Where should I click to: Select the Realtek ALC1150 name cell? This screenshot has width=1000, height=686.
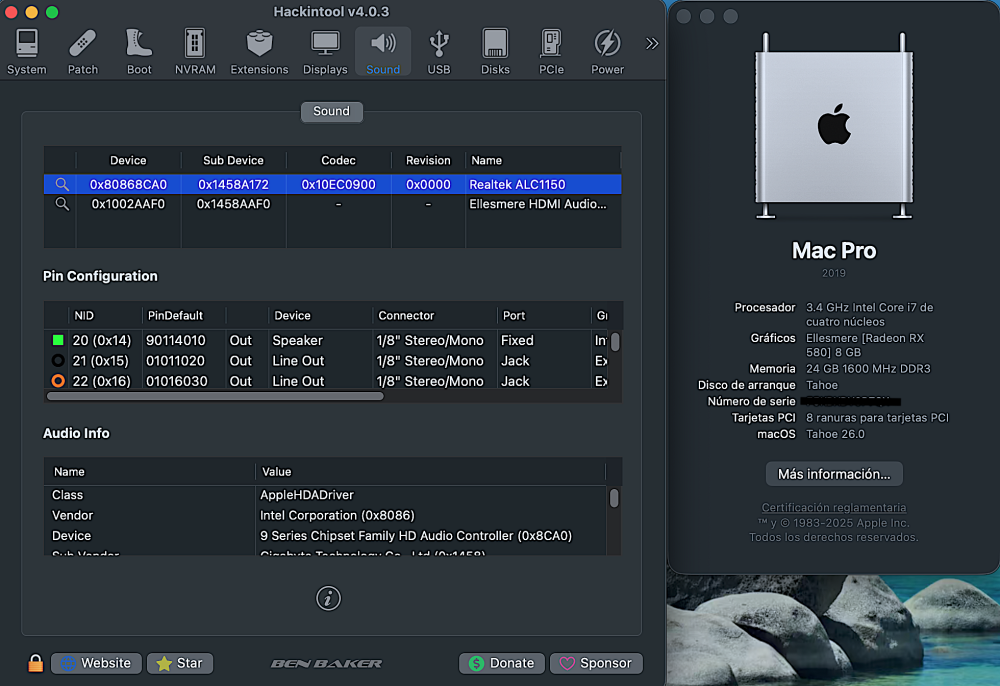517,184
